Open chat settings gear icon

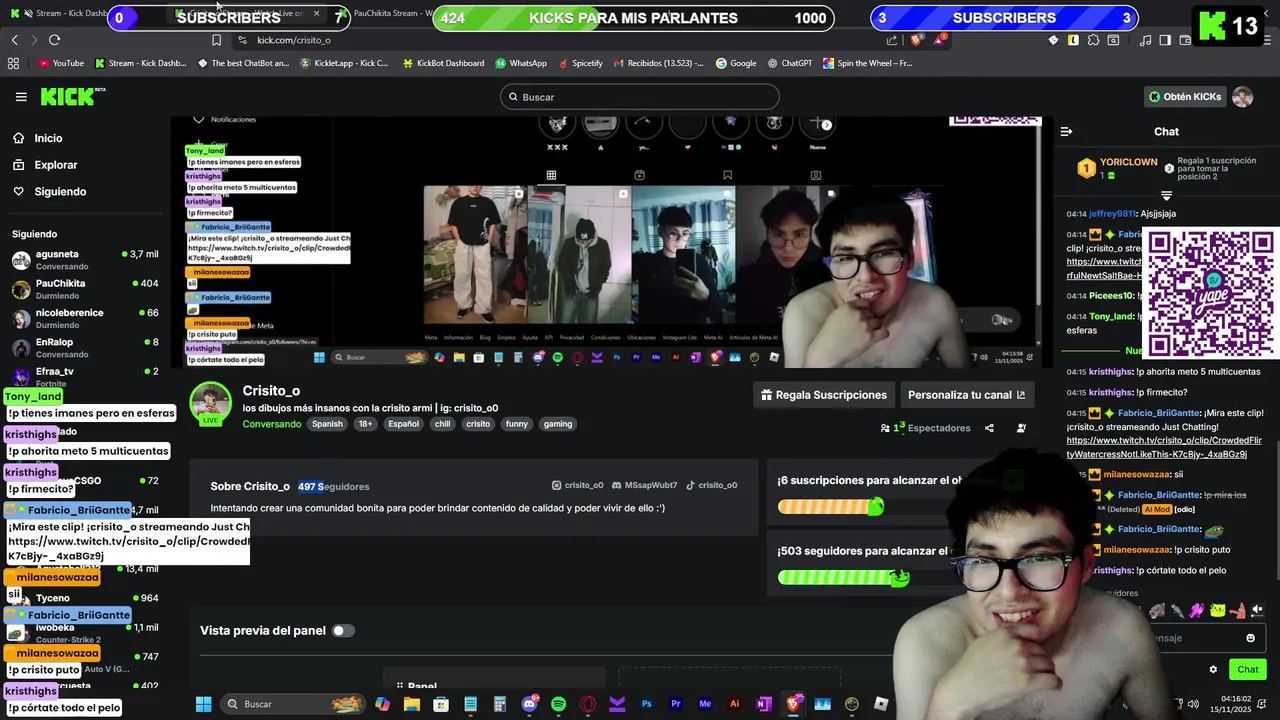[1213, 670]
